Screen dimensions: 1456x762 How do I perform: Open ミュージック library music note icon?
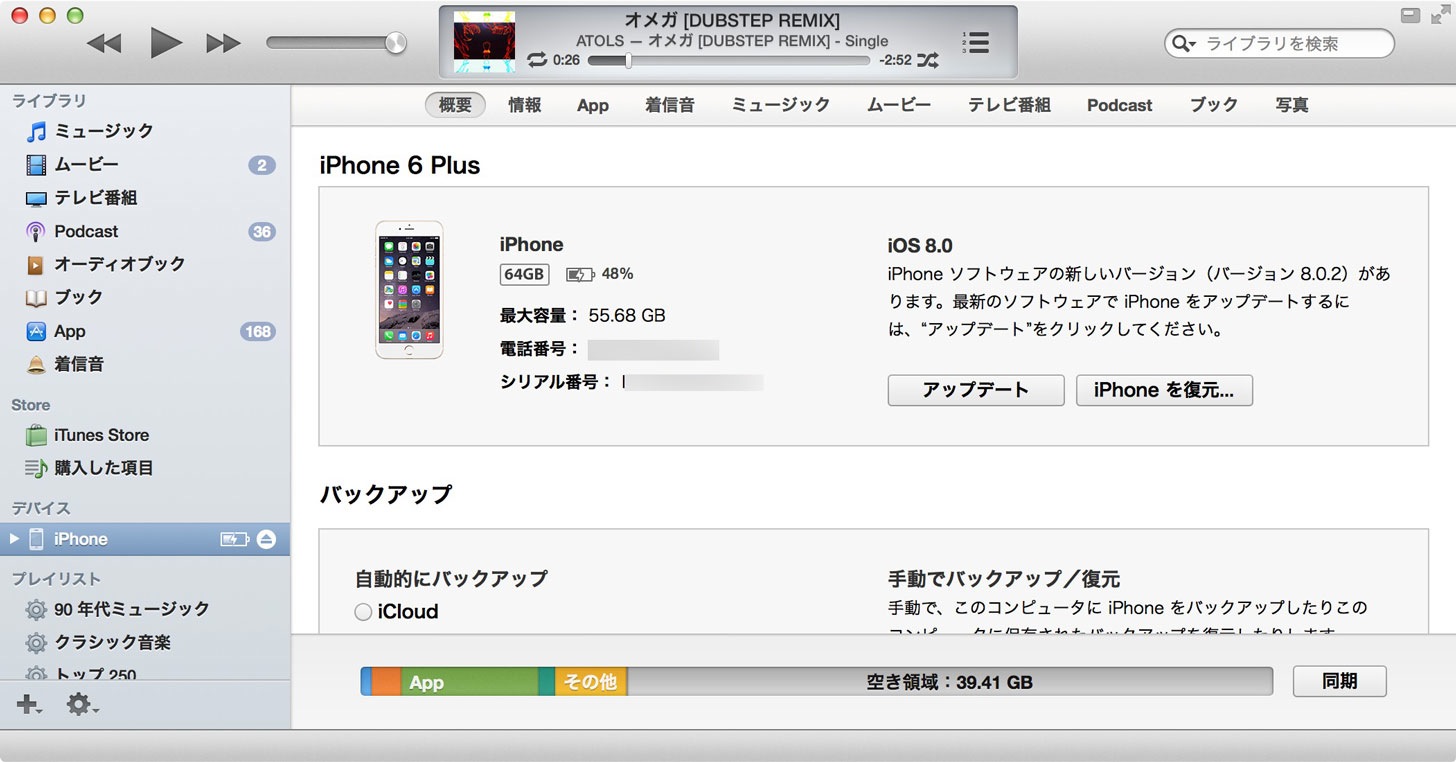(x=36, y=131)
